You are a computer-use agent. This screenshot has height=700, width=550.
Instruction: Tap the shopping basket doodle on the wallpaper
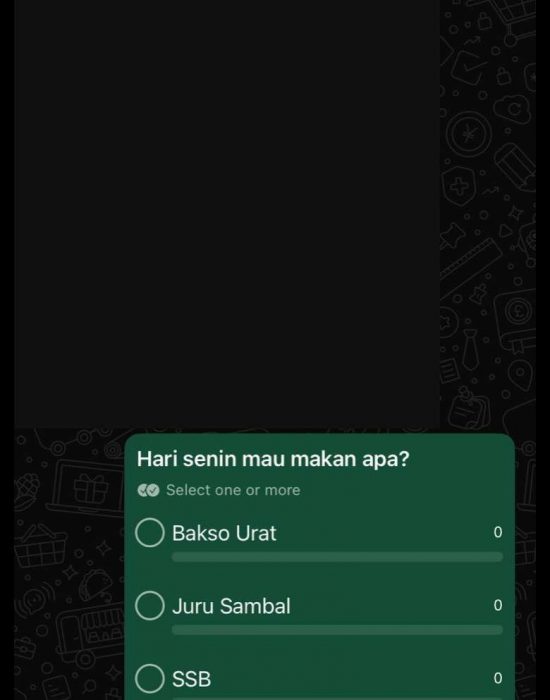point(40,546)
